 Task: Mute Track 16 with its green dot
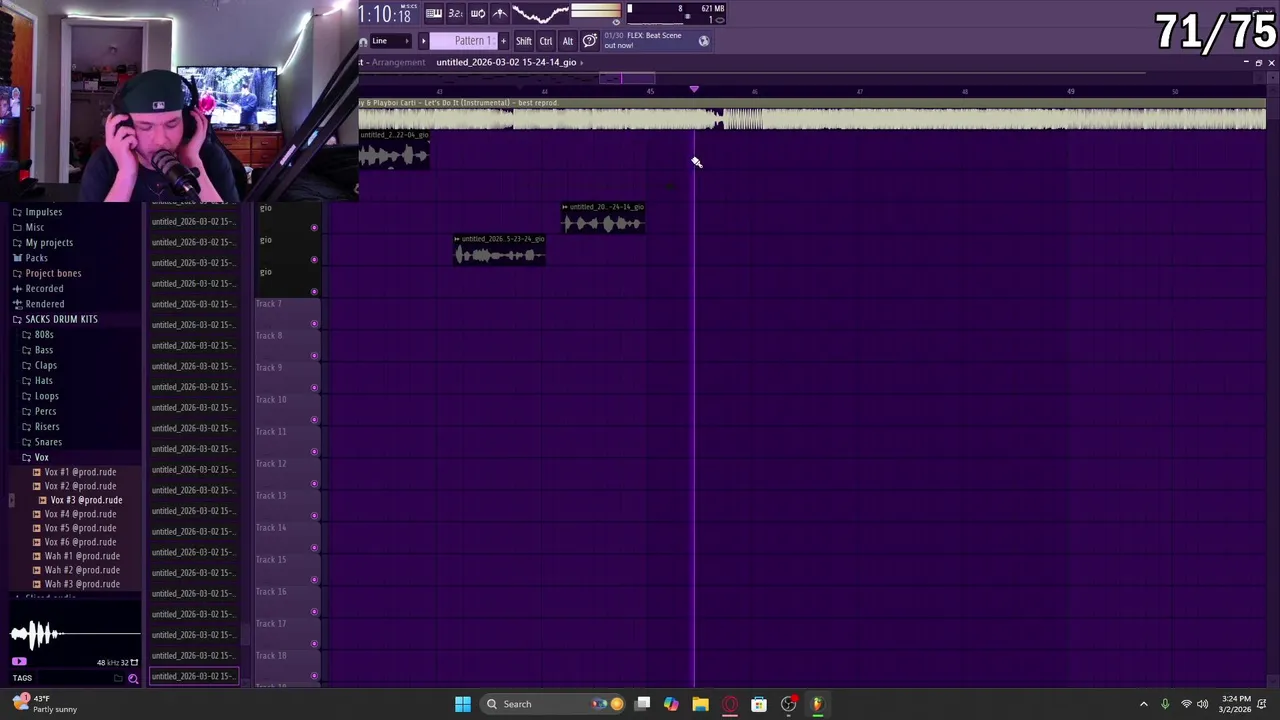[x=314, y=612]
